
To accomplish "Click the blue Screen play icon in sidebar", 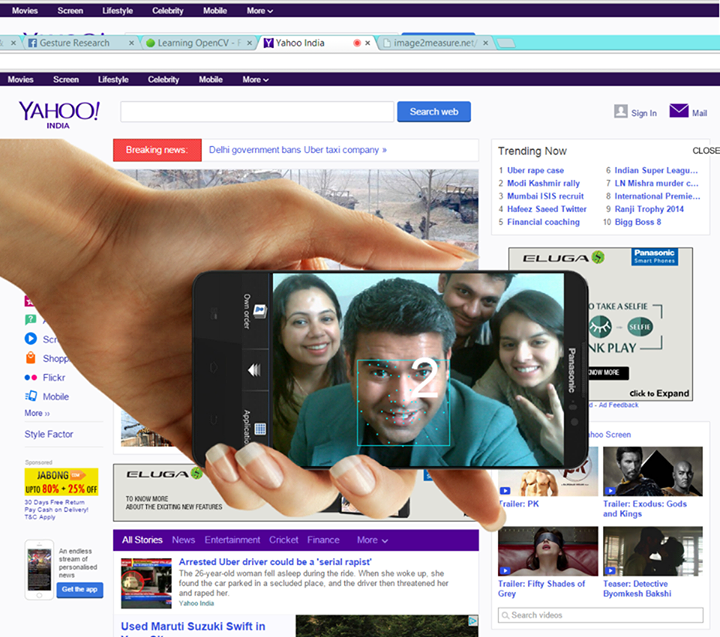I will click(x=31, y=339).
